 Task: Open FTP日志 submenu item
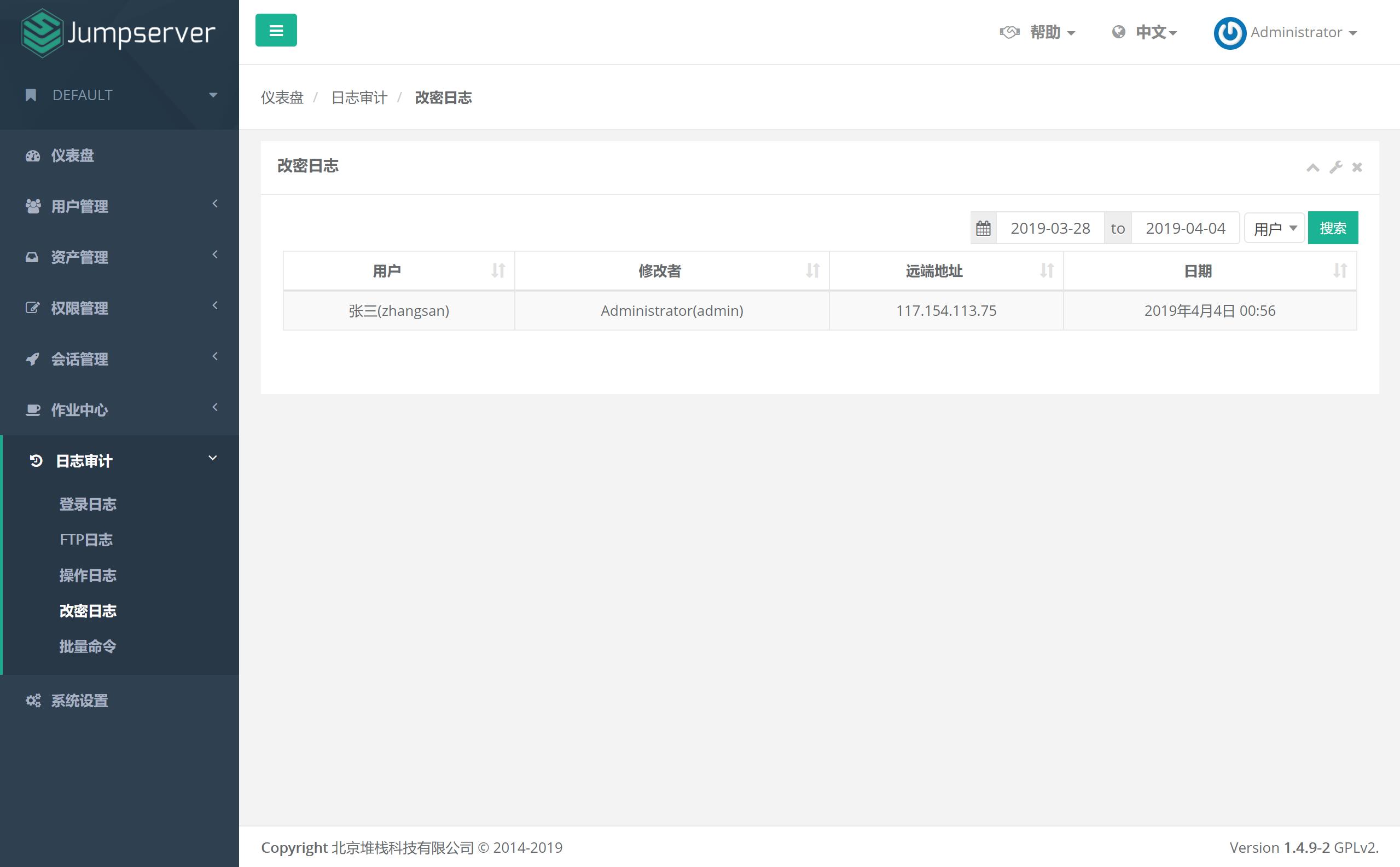[x=86, y=540]
